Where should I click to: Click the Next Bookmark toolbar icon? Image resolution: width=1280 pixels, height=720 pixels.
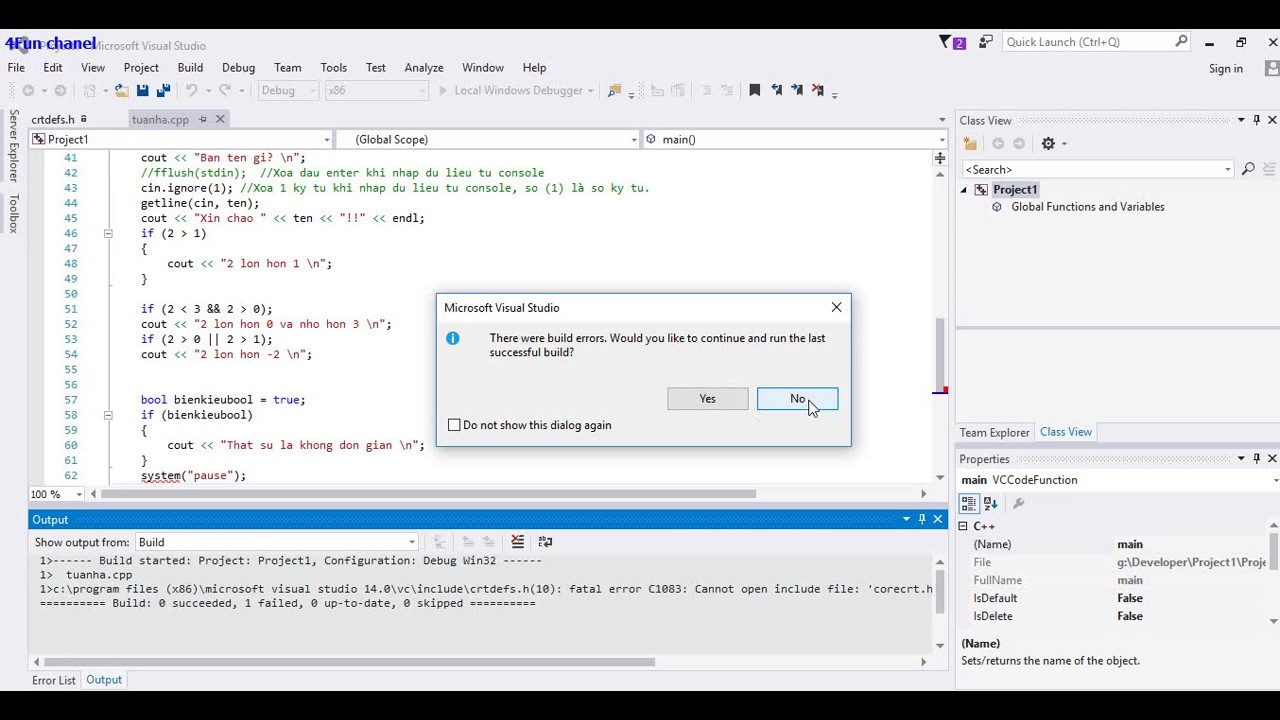[797, 91]
